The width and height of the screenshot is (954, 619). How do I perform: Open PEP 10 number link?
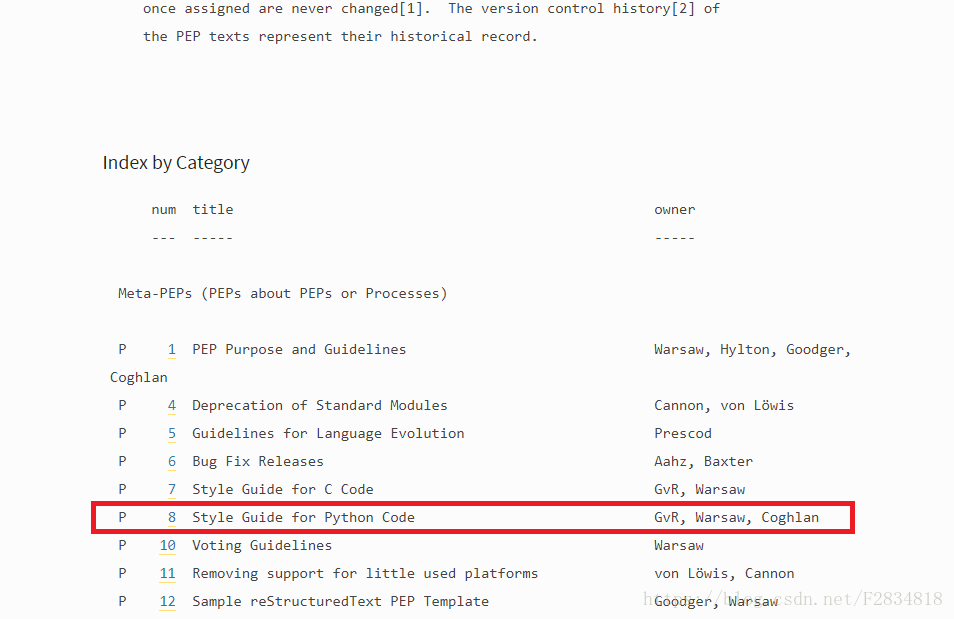(167, 545)
